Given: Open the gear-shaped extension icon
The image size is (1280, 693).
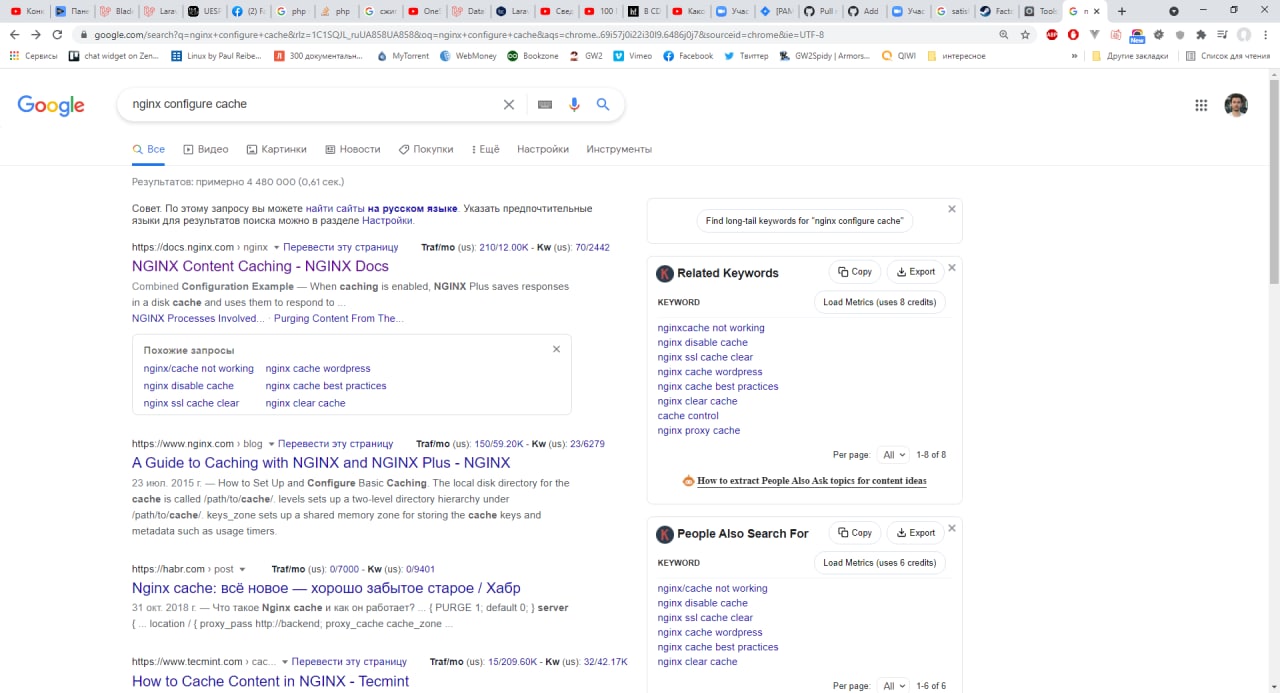Looking at the screenshot, I should [1159, 34].
